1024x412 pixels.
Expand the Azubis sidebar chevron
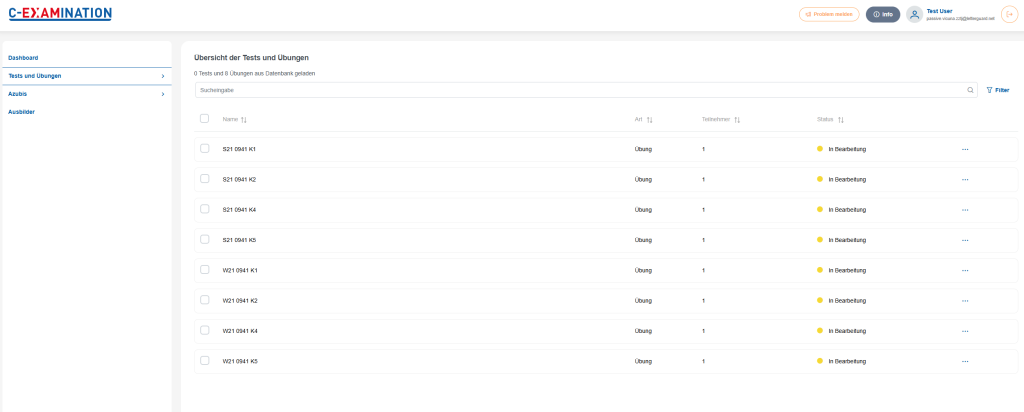pyautogui.click(x=162, y=94)
